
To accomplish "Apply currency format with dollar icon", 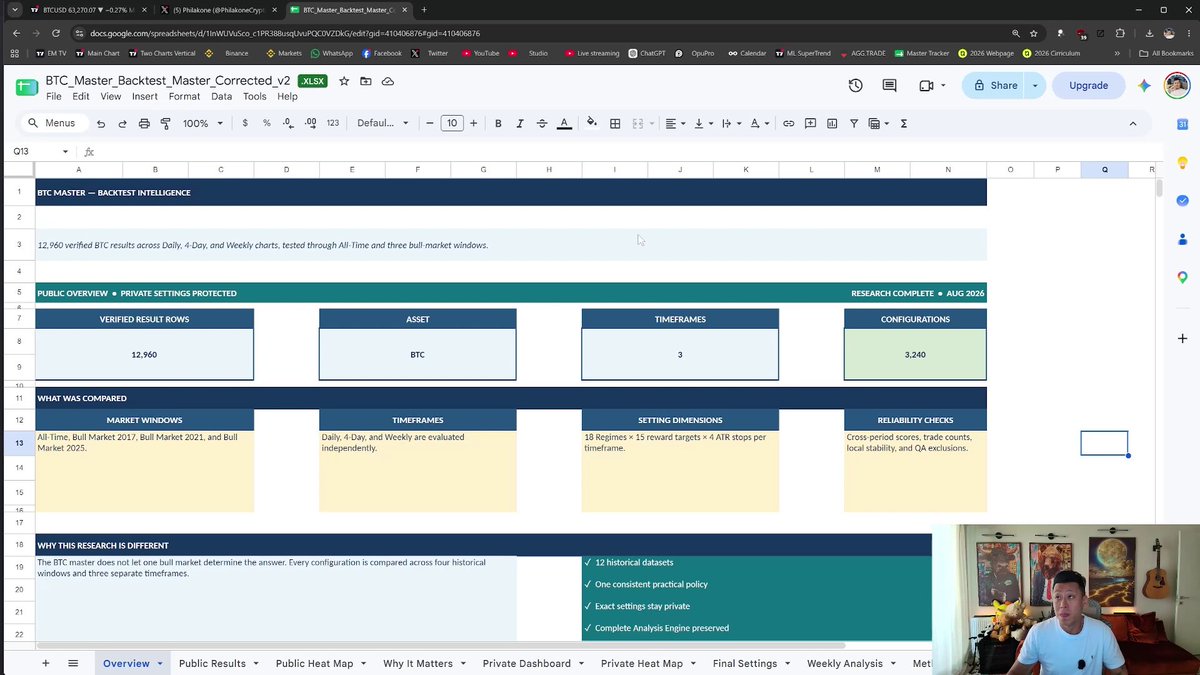I will [x=245, y=123].
